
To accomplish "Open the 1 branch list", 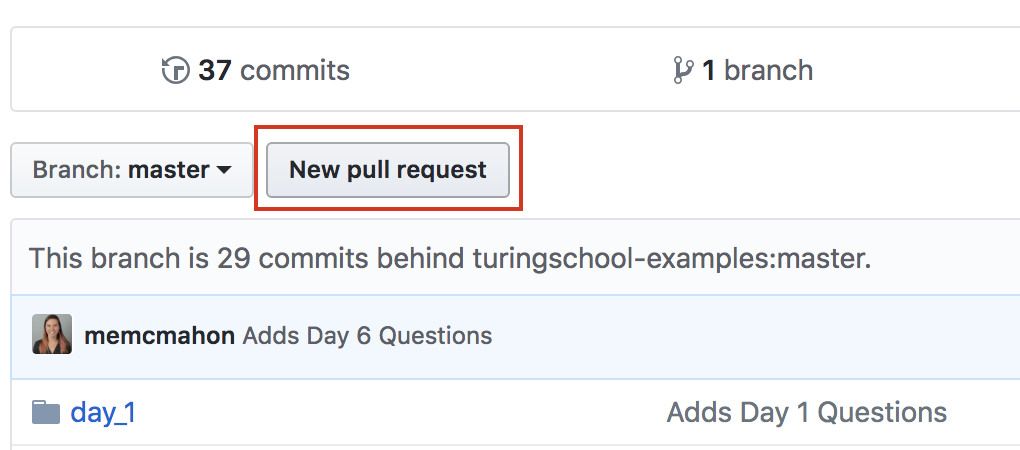I will tap(744, 71).
